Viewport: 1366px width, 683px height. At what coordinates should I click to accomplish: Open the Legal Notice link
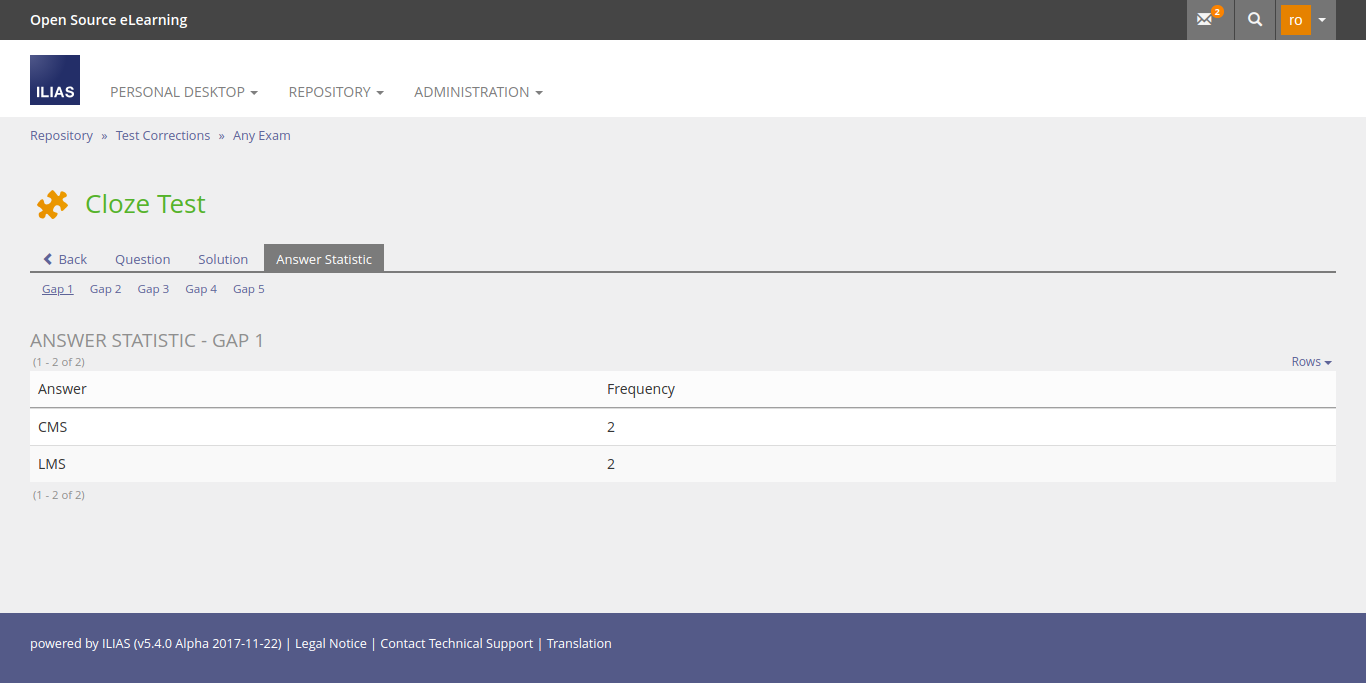(x=331, y=644)
